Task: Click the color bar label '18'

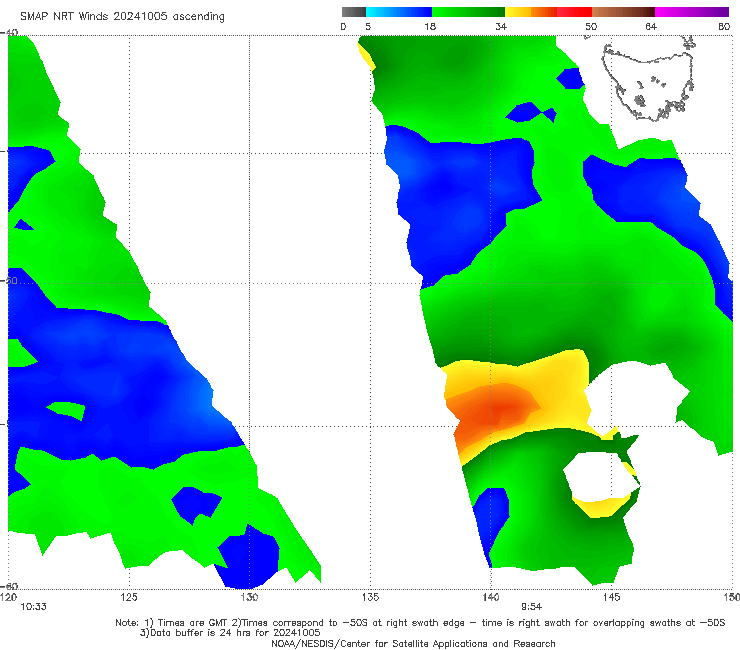Action: point(430,26)
